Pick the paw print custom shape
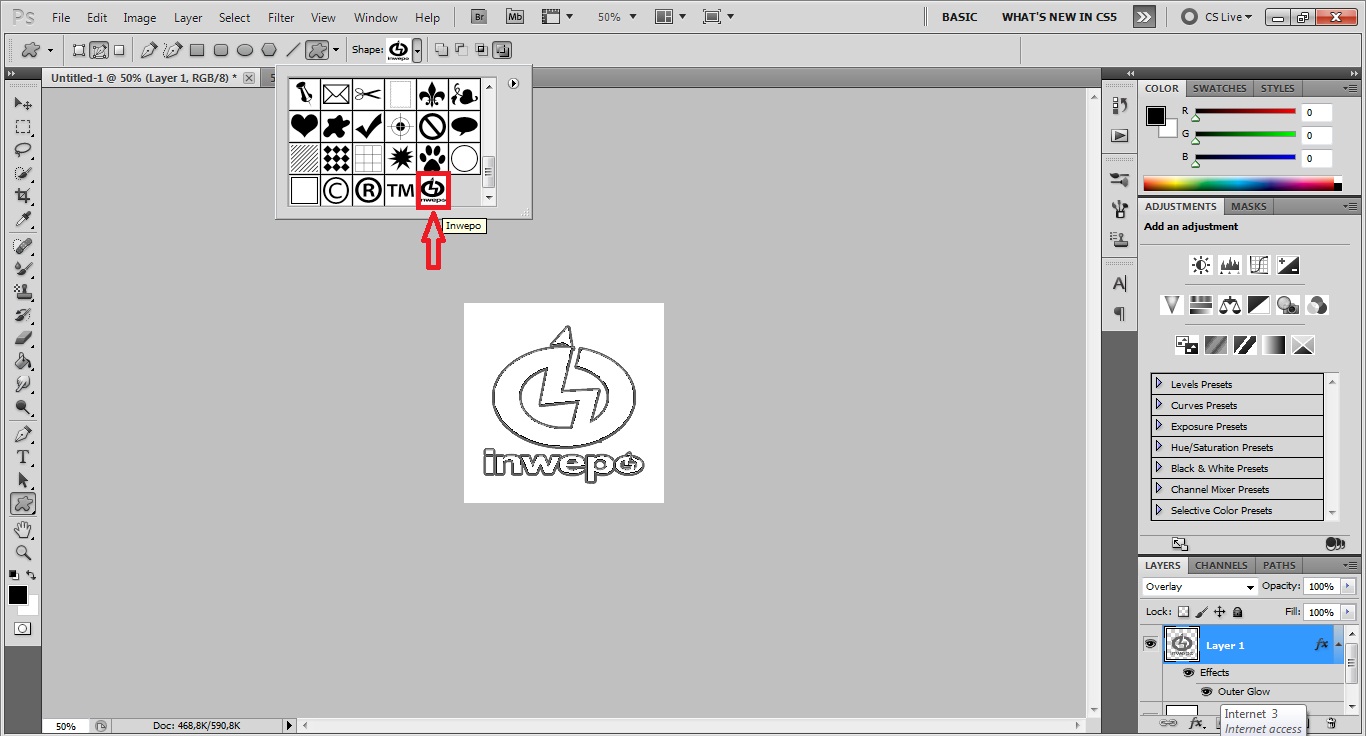1366x736 pixels. 432,158
